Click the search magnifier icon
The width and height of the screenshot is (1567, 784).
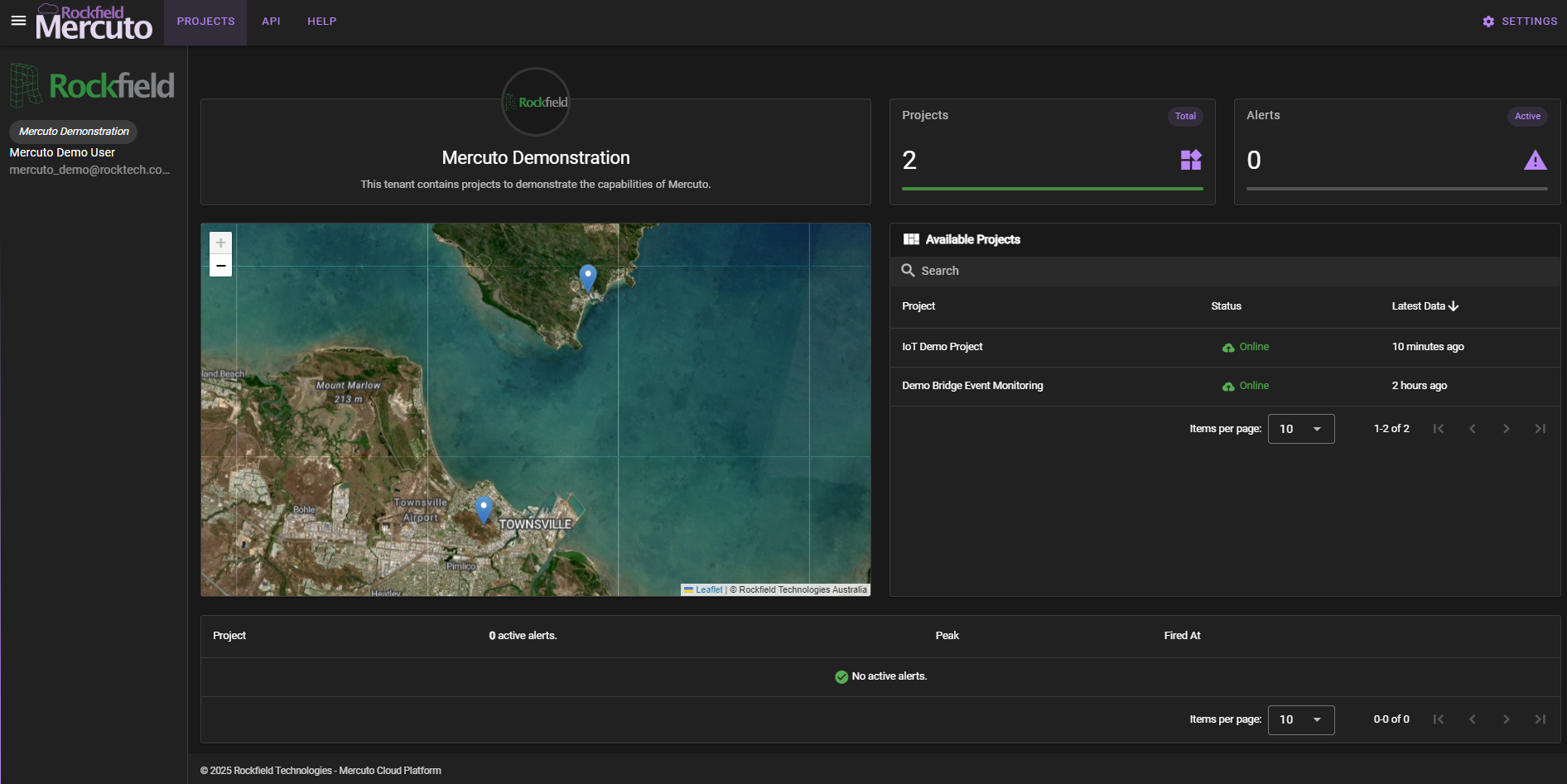(908, 271)
